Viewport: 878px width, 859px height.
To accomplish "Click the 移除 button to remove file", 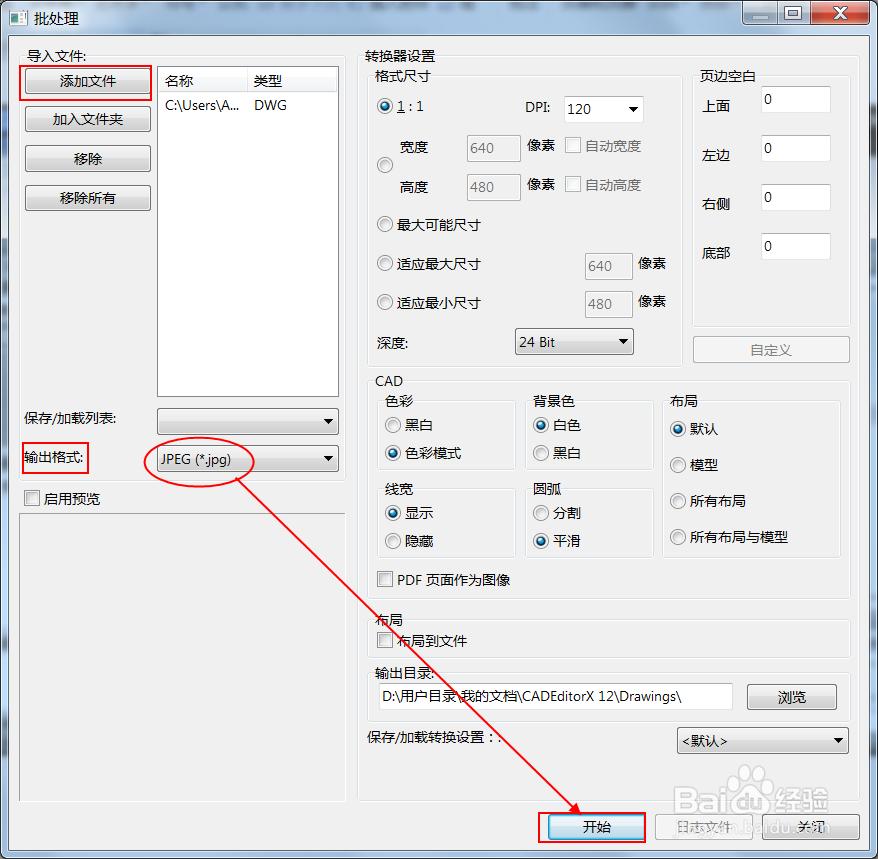I will point(86,158).
